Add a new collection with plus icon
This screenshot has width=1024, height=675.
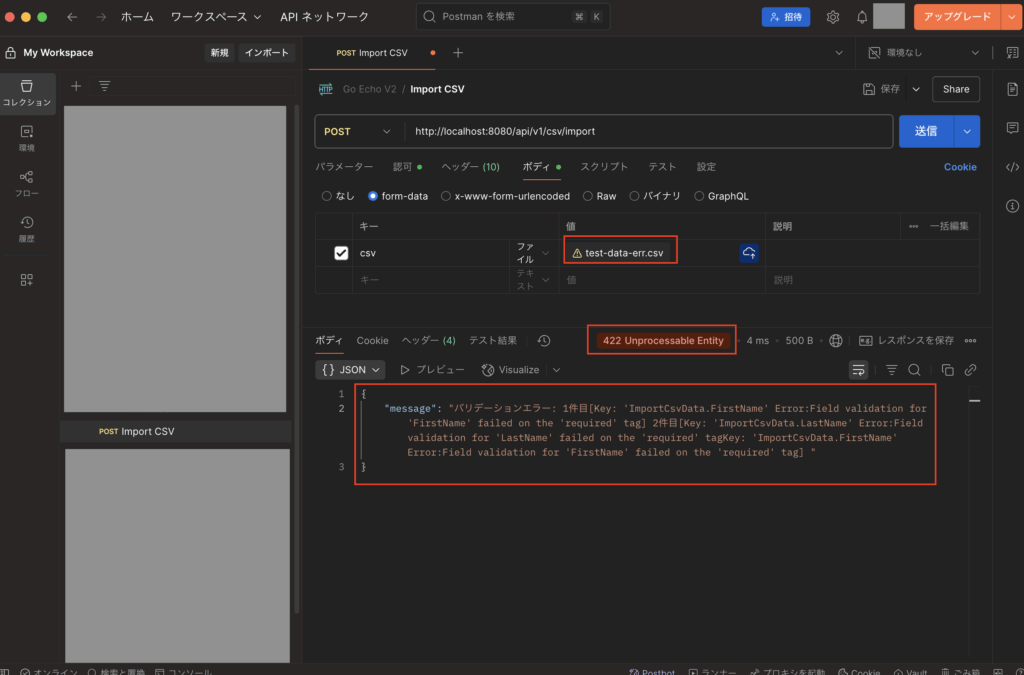(x=76, y=86)
